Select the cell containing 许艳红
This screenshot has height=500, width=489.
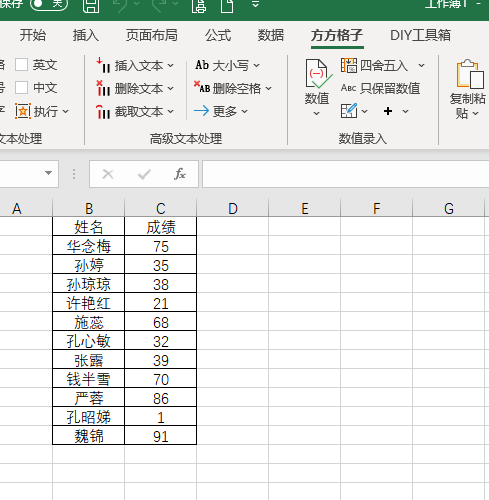coord(89,303)
